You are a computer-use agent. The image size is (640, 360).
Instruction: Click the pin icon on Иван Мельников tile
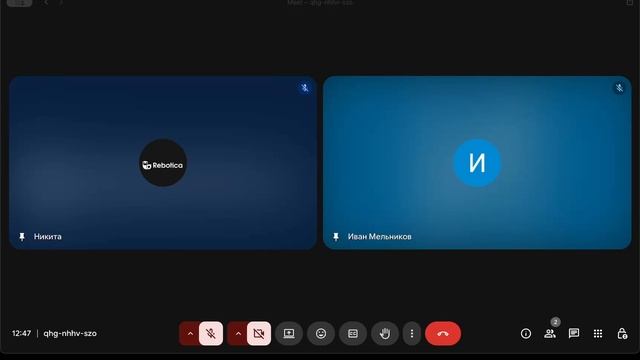(336, 236)
